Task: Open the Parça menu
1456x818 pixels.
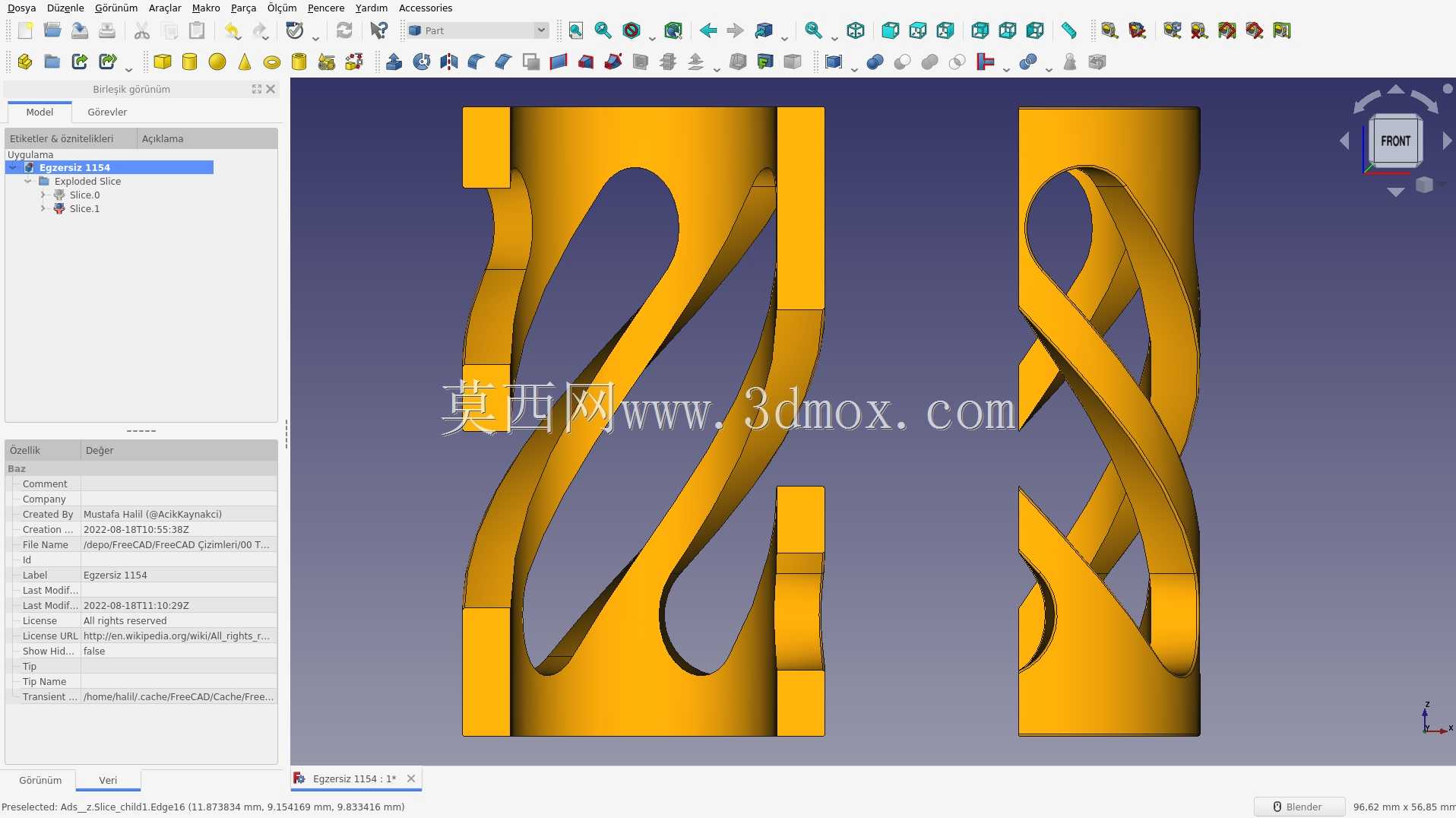Action: pos(243,8)
